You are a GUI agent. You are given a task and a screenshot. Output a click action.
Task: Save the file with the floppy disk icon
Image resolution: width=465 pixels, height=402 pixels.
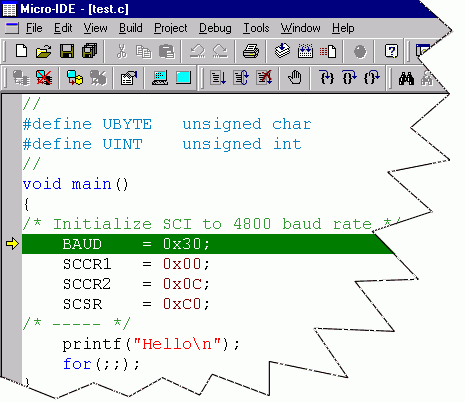click(x=67, y=51)
